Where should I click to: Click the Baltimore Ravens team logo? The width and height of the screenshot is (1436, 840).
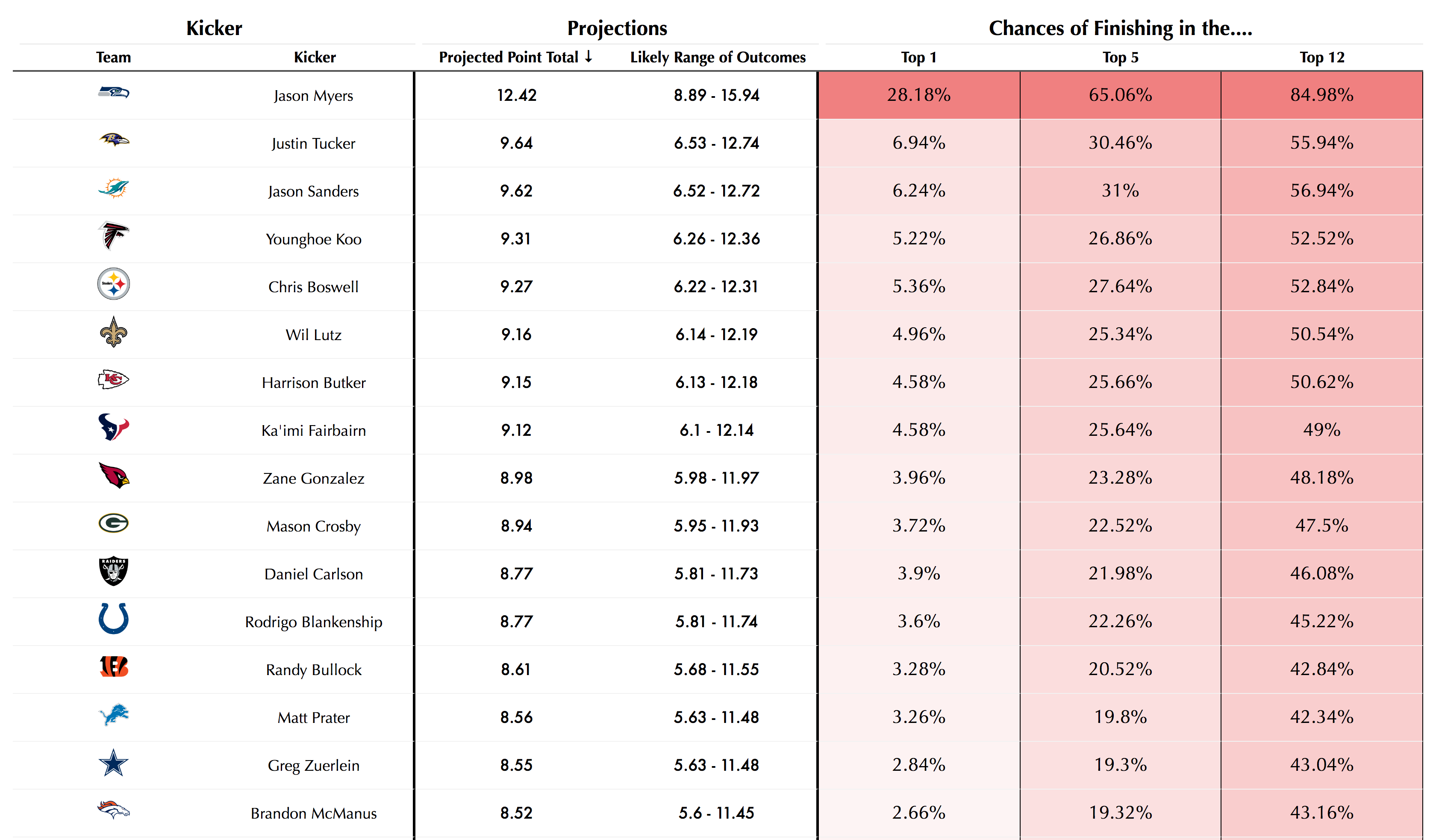coord(113,140)
